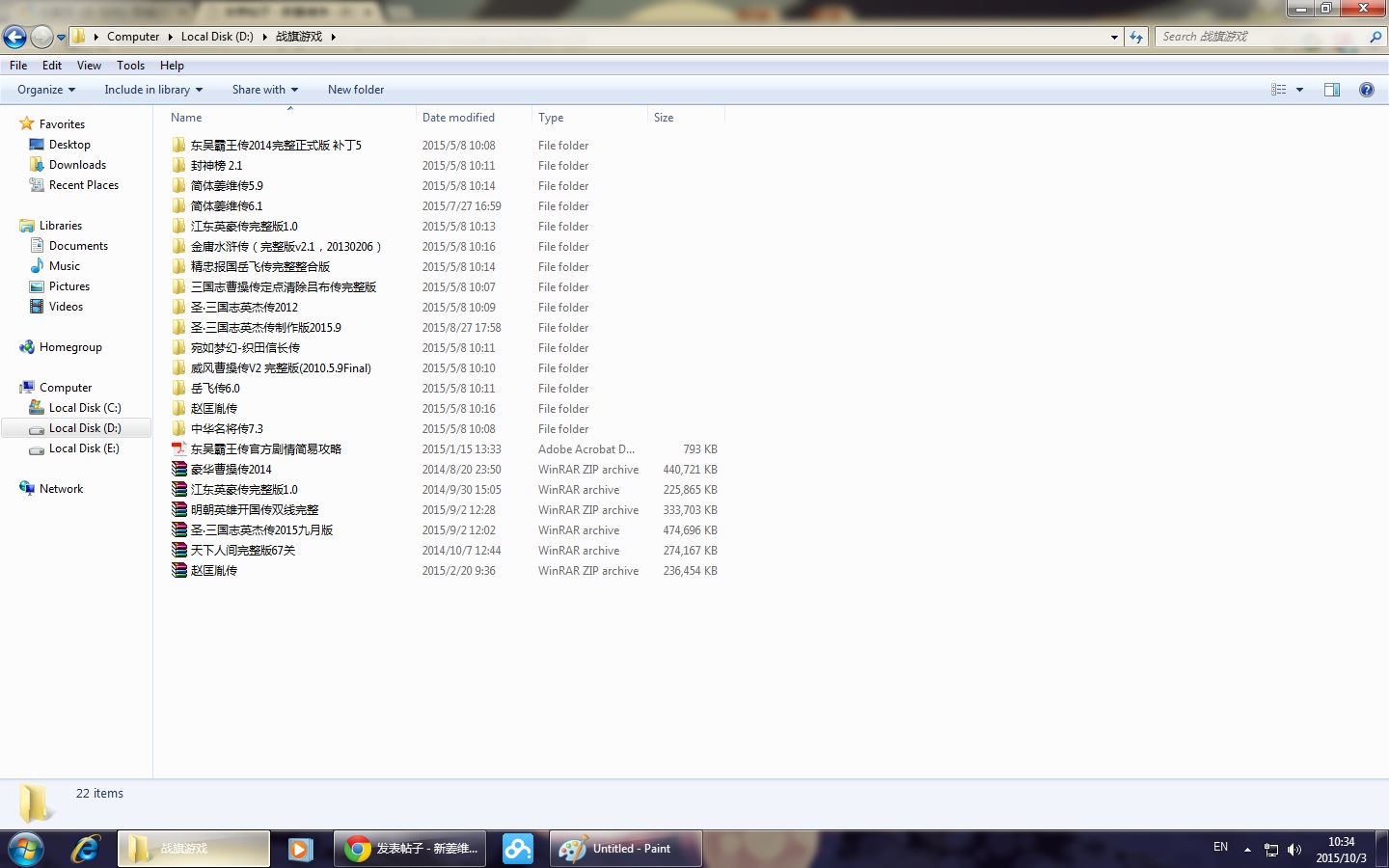Image resolution: width=1389 pixels, height=868 pixels.
Task: Select the 宛如梦幻-织田信长传 folder name
Action: click(245, 348)
